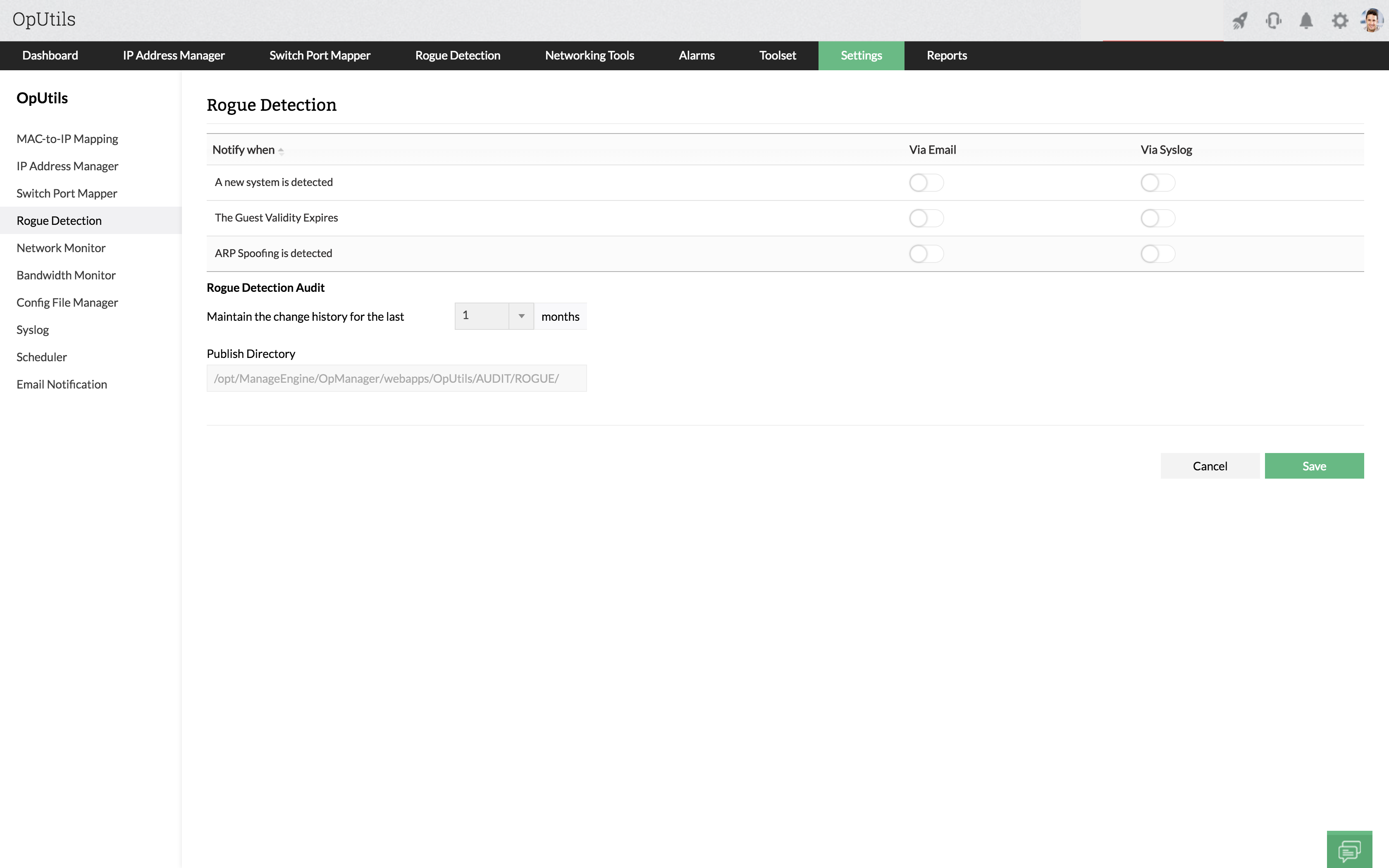
Task: Enable syslog for Guest Validity Expires
Action: [1157, 218]
